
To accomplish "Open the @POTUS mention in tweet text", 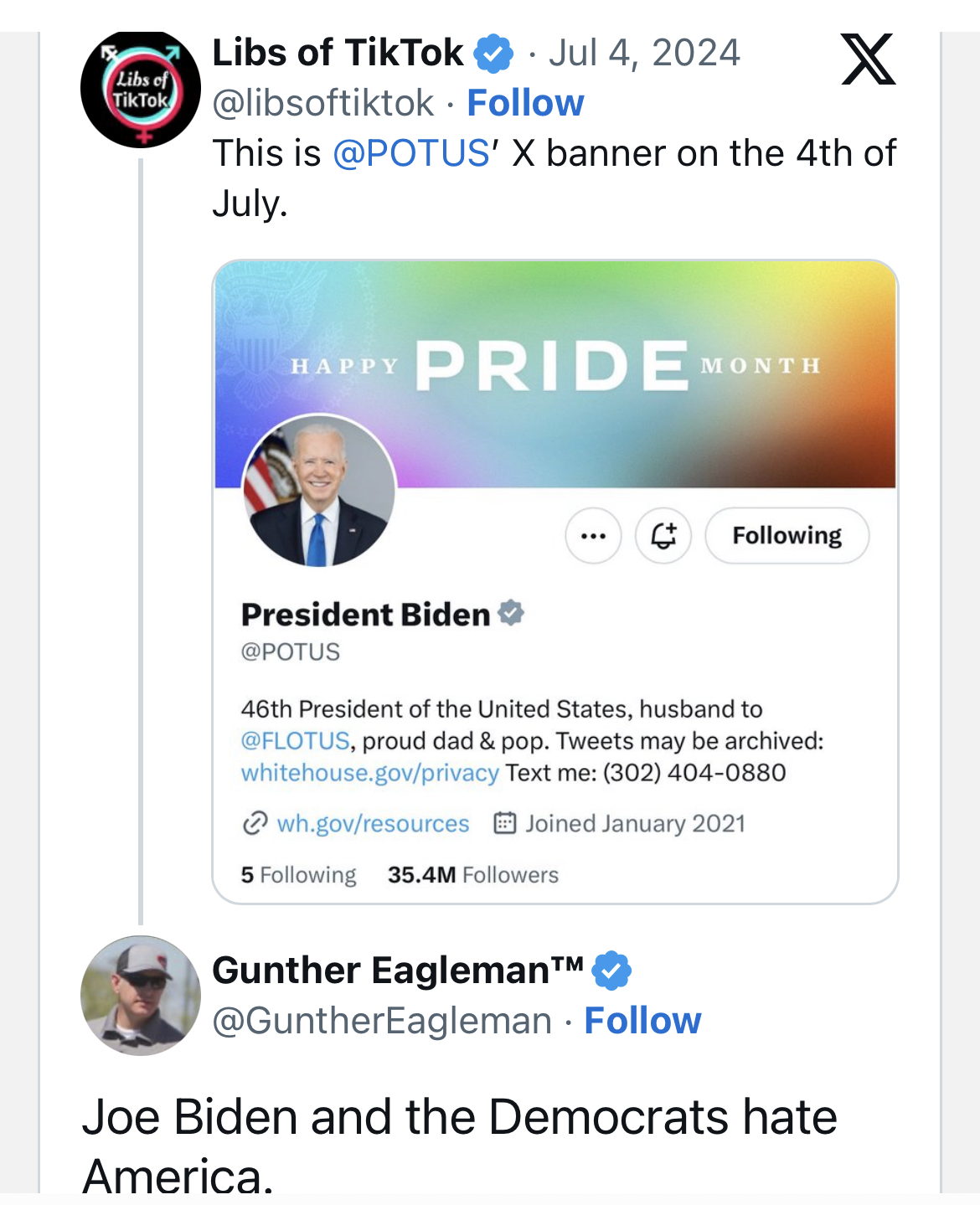I will click(x=410, y=154).
